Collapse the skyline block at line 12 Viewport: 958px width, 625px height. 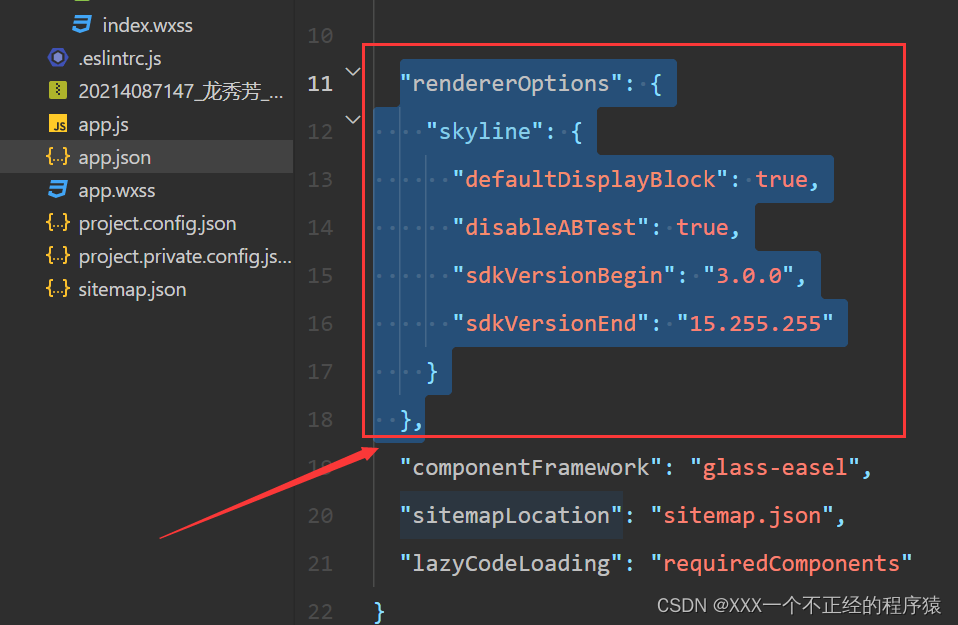[x=350, y=119]
